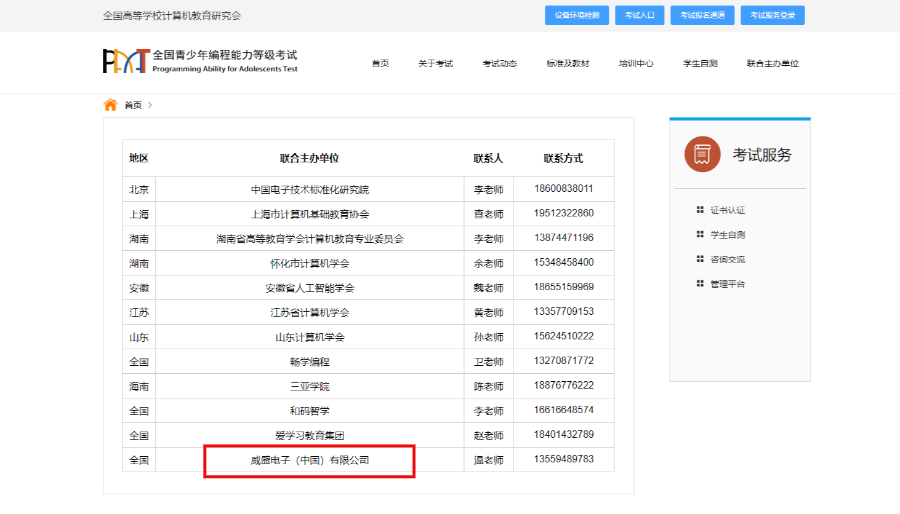Click the PAAT logo in the header
900x514 pixels.
(126, 61)
